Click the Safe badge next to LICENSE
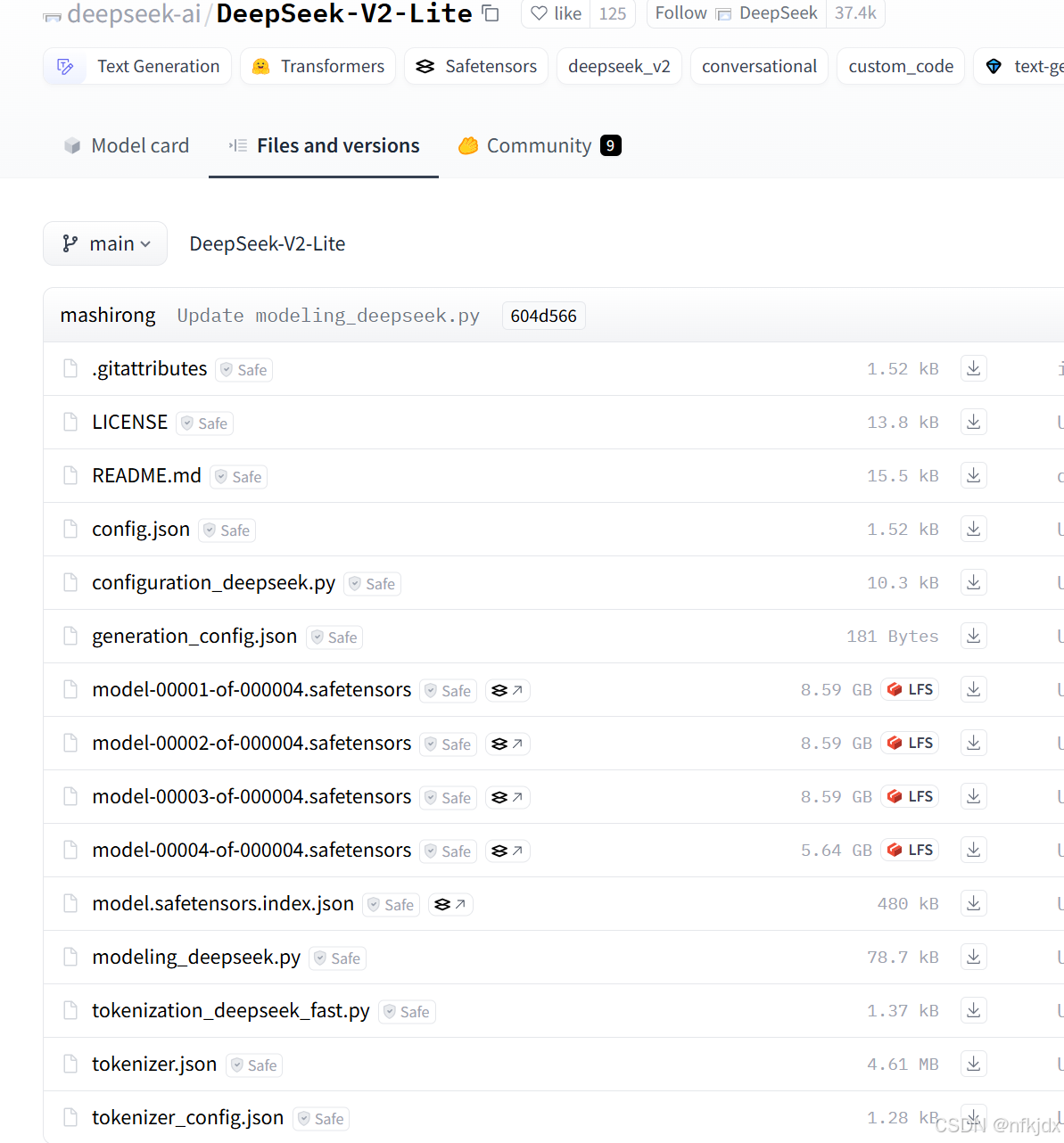Image resolution: width=1064 pixels, height=1143 pixels. (x=204, y=423)
